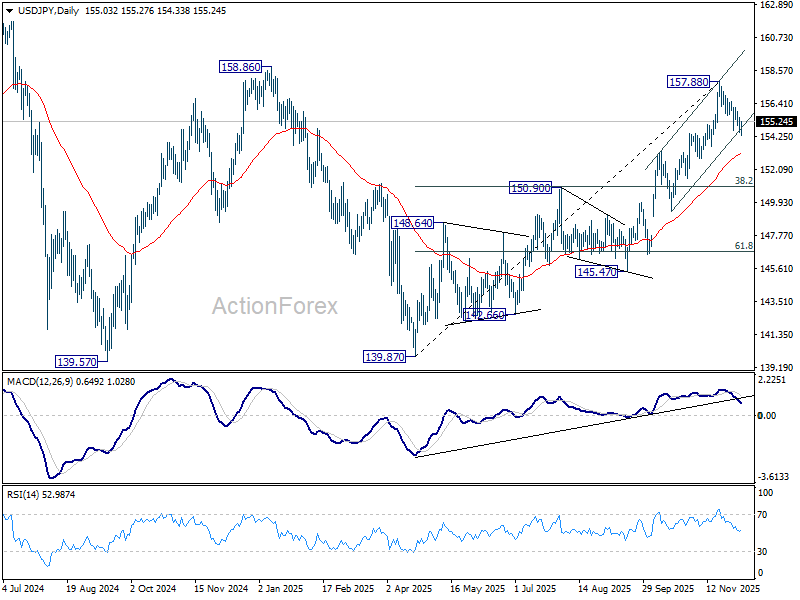This screenshot has height=600, width=800.
Task: Select the 4 Jul 2024 date marker
Action: click(23, 588)
